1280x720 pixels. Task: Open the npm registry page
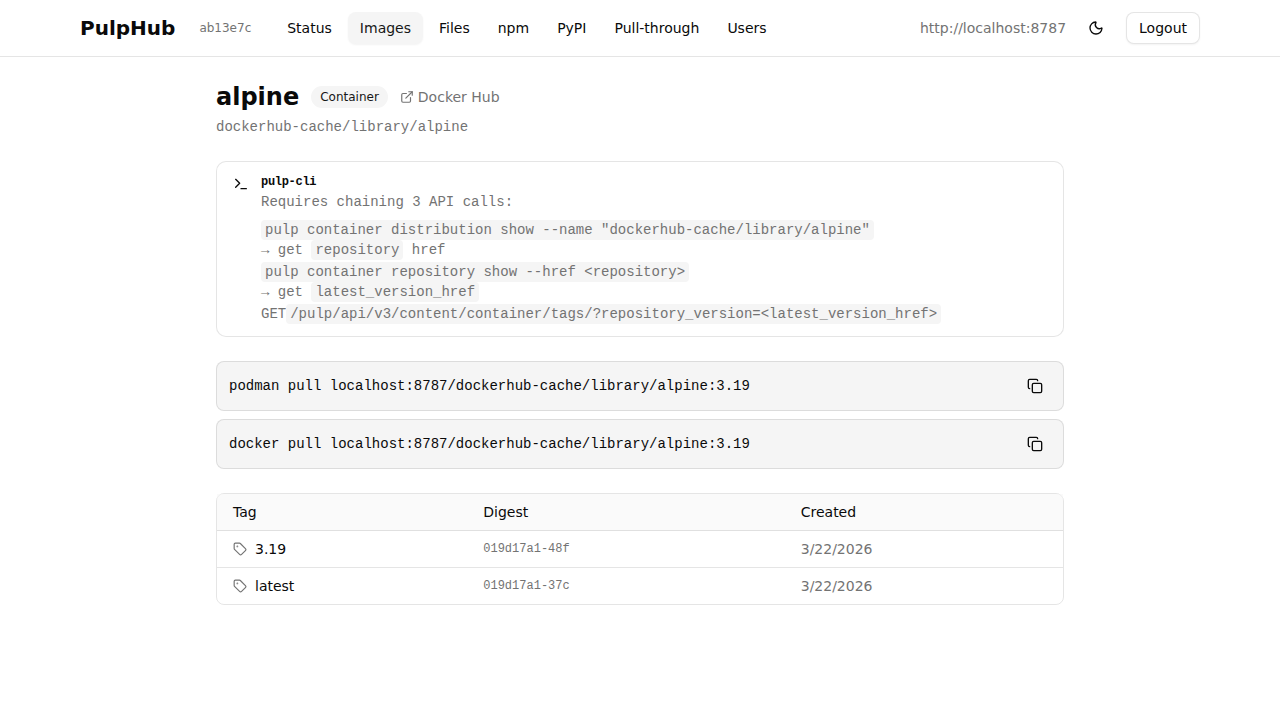click(513, 28)
